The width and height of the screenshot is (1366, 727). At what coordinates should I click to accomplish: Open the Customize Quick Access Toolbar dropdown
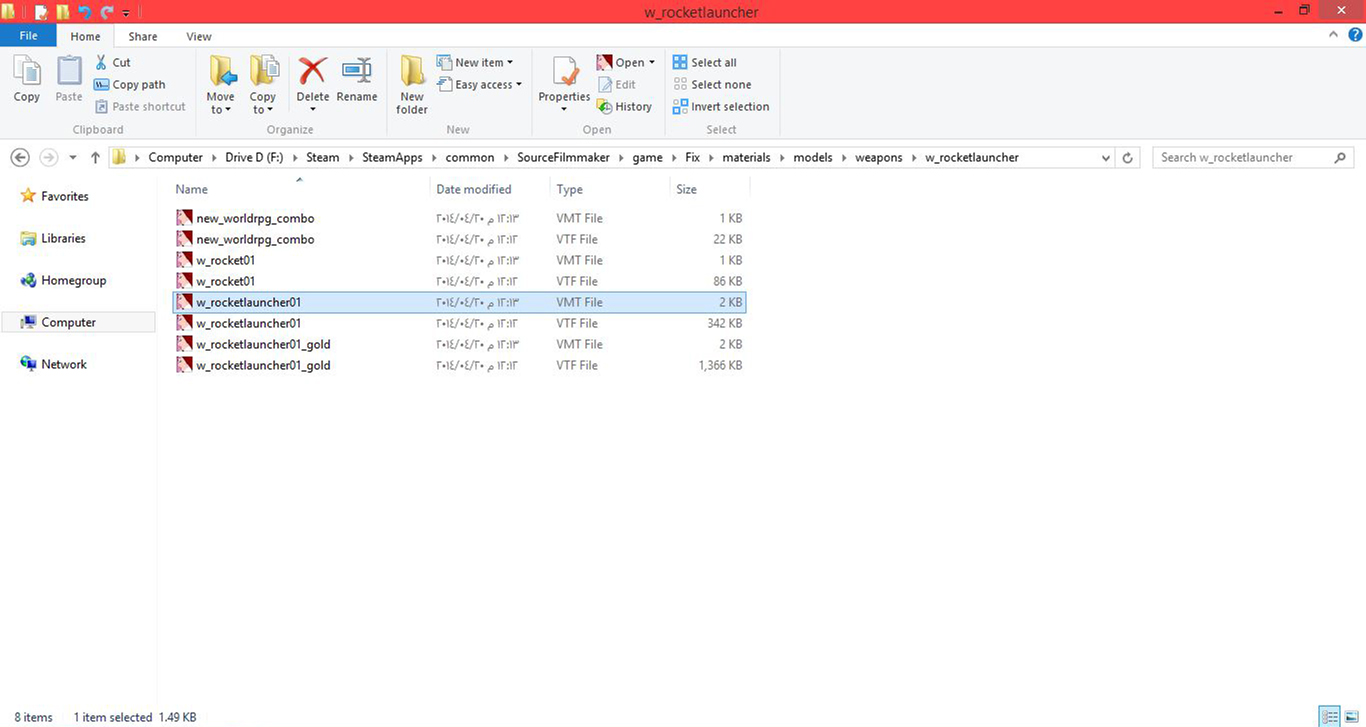pos(126,13)
